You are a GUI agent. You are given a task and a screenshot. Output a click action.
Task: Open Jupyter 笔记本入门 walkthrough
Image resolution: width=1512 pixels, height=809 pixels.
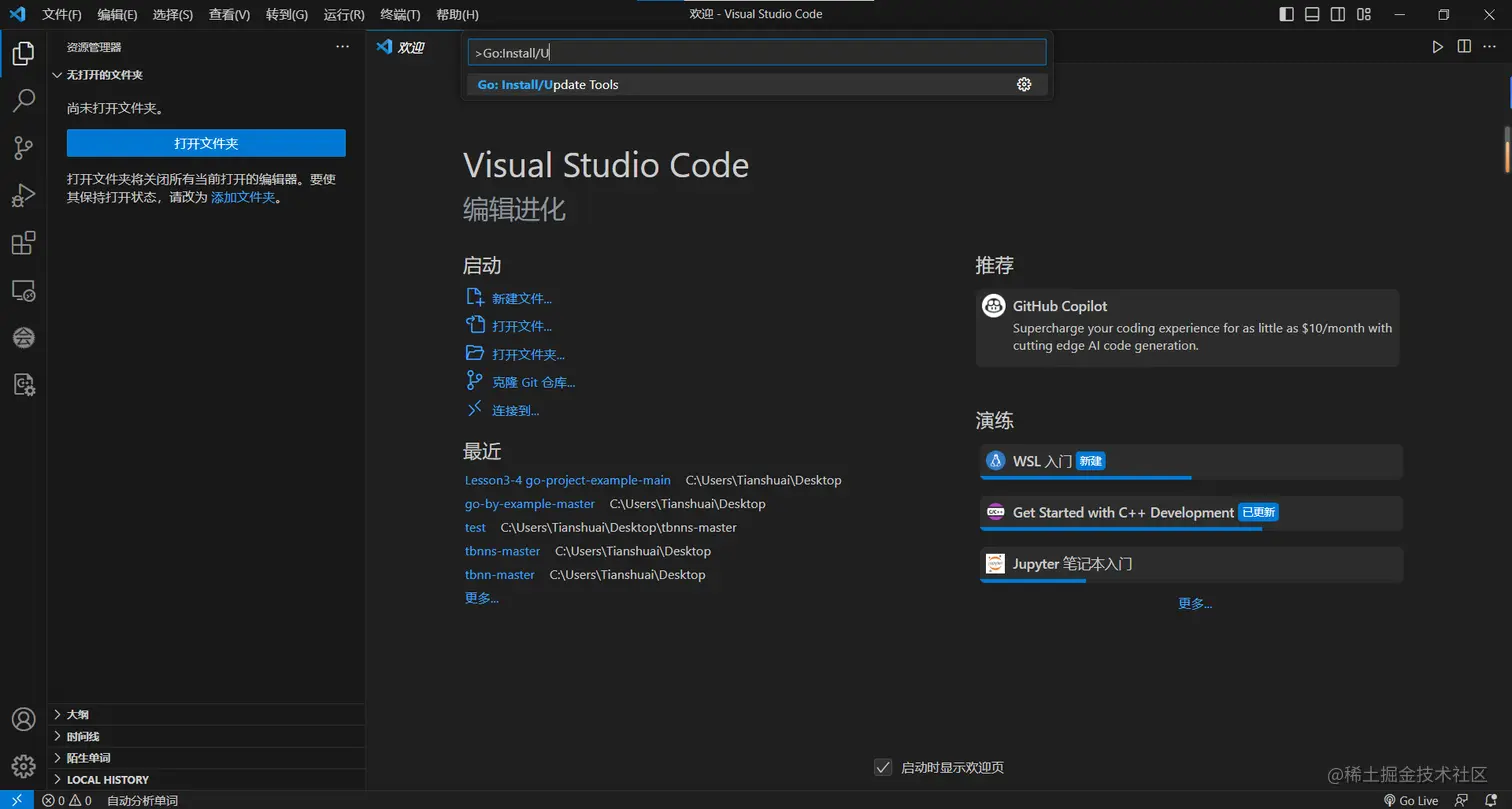pyautogui.click(x=1191, y=564)
